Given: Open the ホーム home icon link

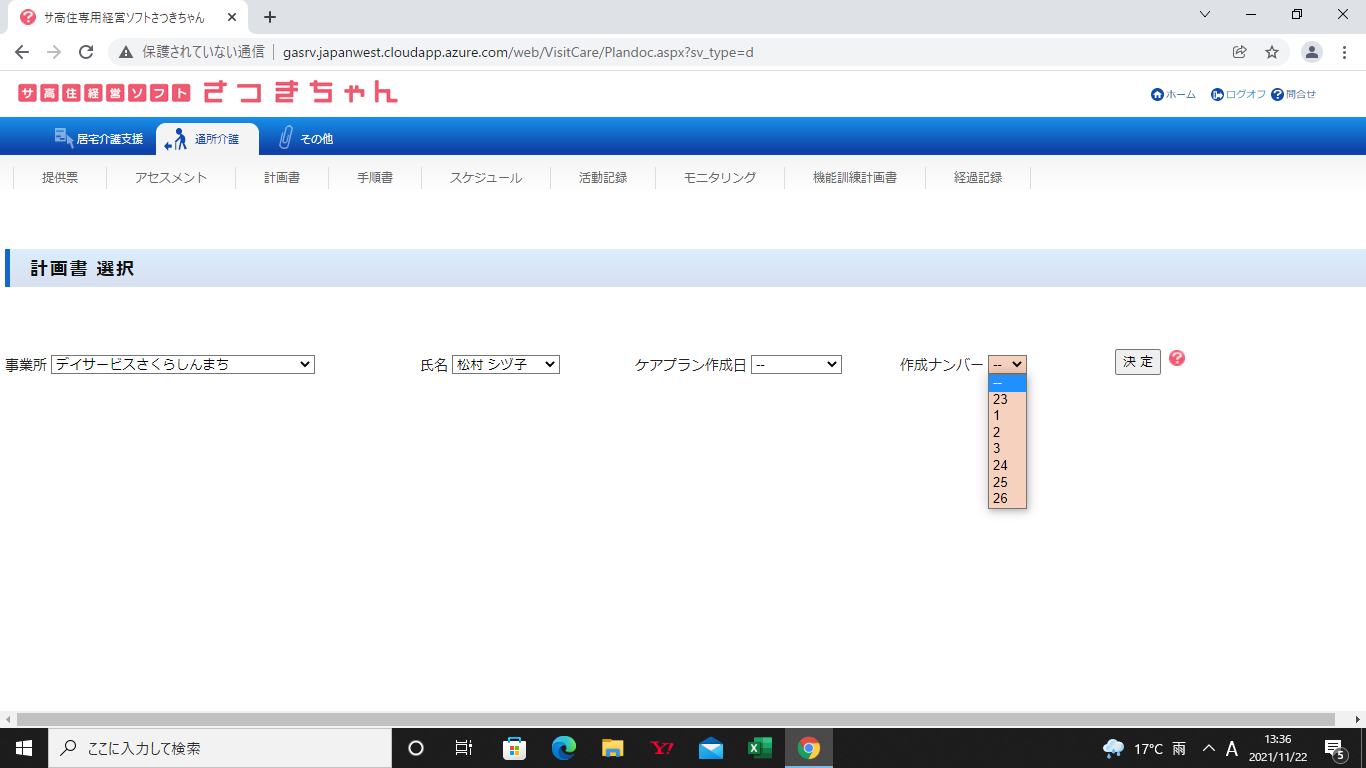Looking at the screenshot, I should click(1158, 94).
